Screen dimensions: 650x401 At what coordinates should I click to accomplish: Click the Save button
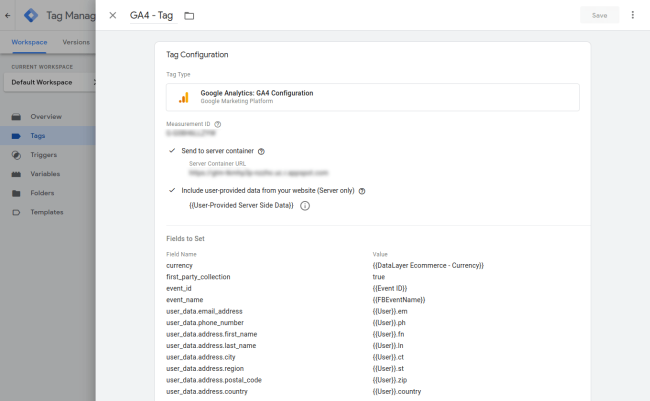[599, 16]
